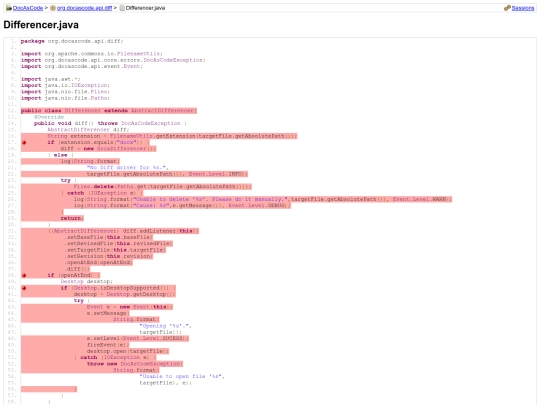This screenshot has width=540, height=405.
Task: Click the red branch diamond on line 38
Action: click(x=24, y=275)
